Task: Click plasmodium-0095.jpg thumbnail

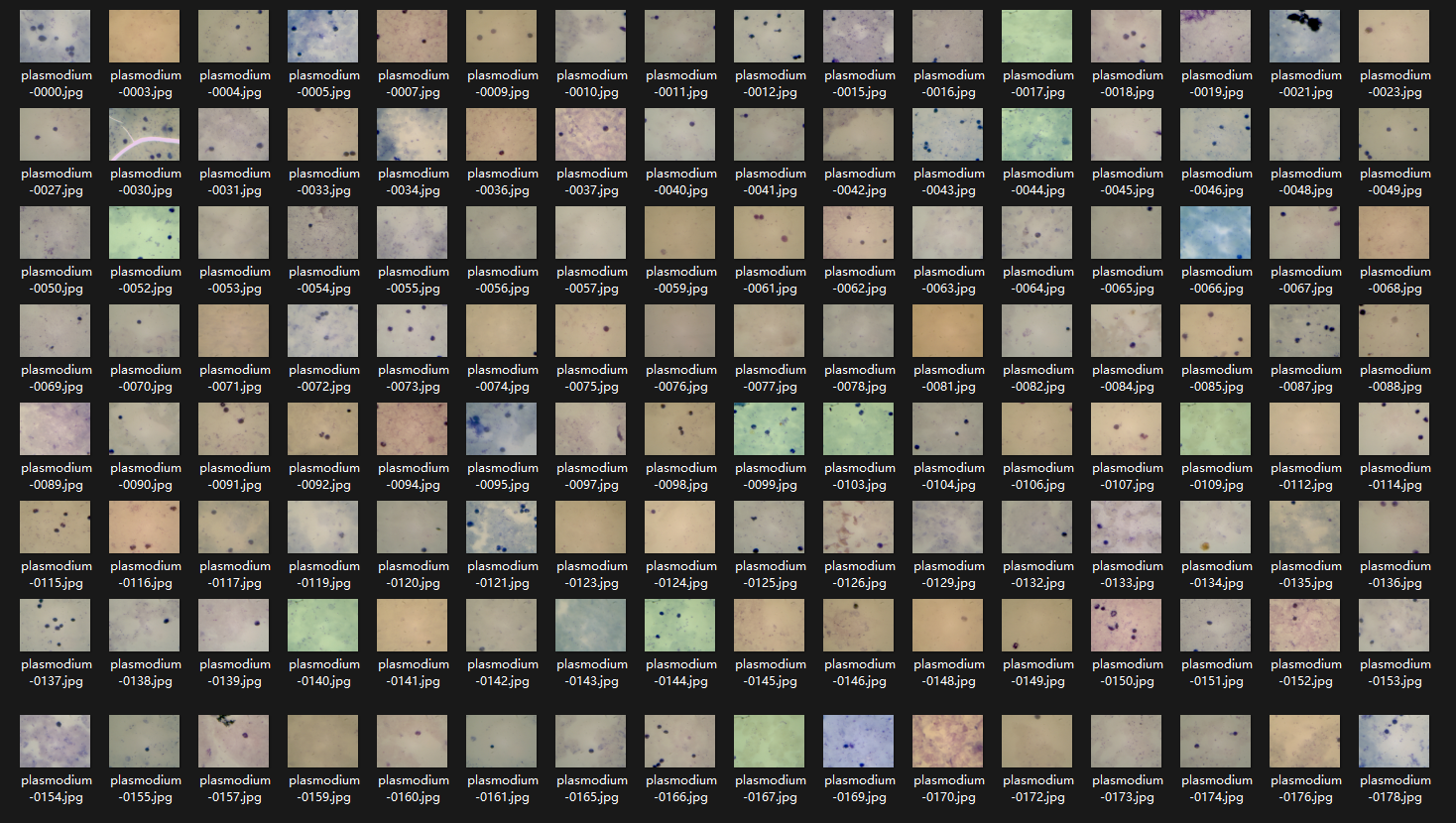Action: pos(502,429)
